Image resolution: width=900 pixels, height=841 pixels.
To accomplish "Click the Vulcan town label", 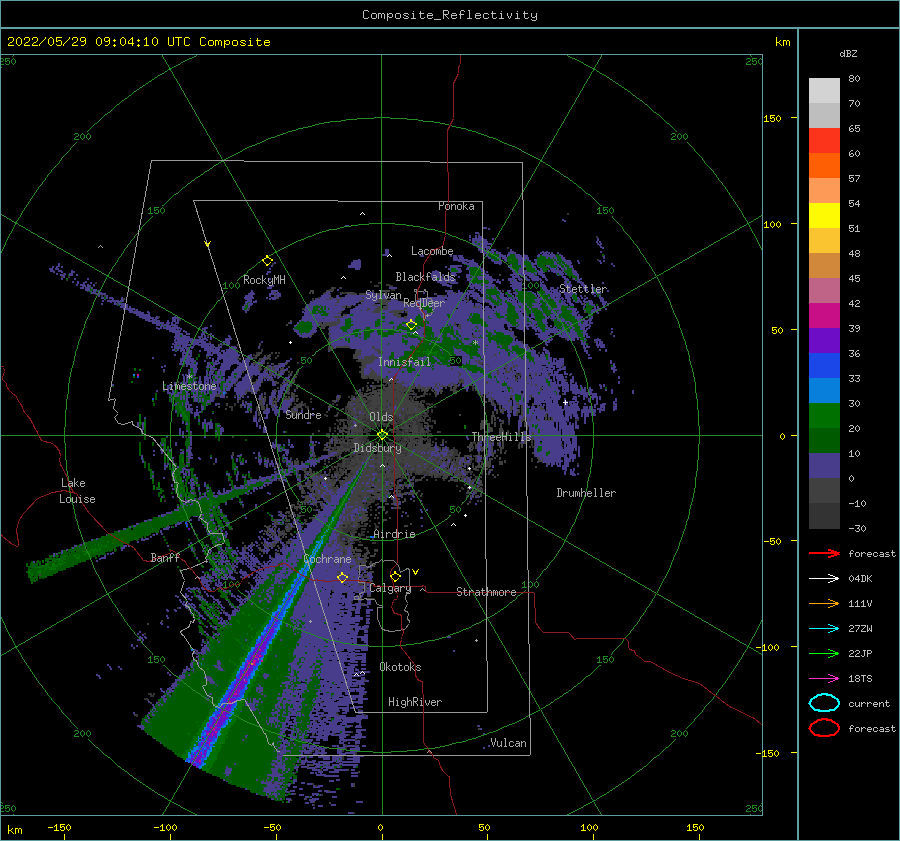I will (509, 743).
